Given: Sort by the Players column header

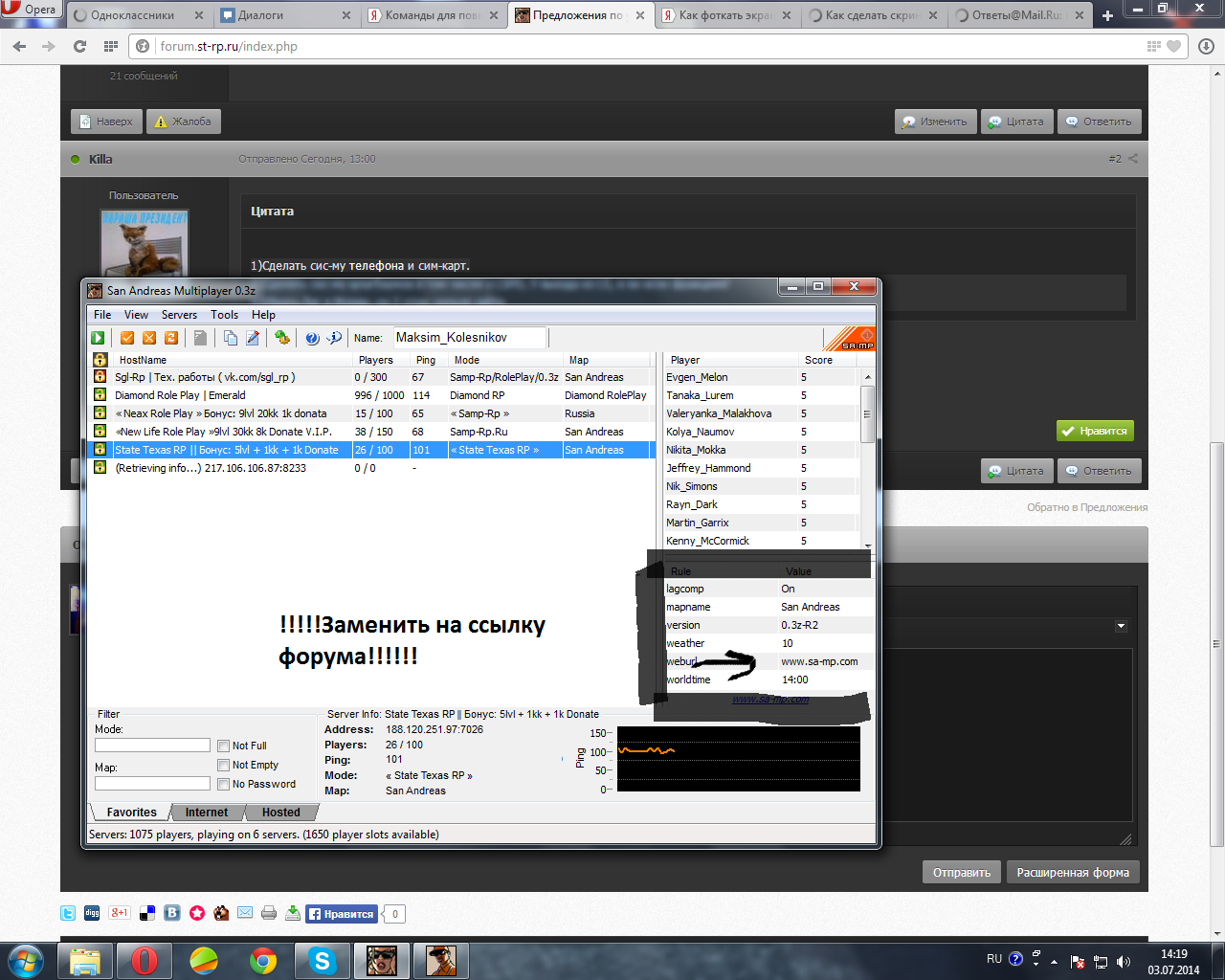Looking at the screenshot, I should (380, 360).
